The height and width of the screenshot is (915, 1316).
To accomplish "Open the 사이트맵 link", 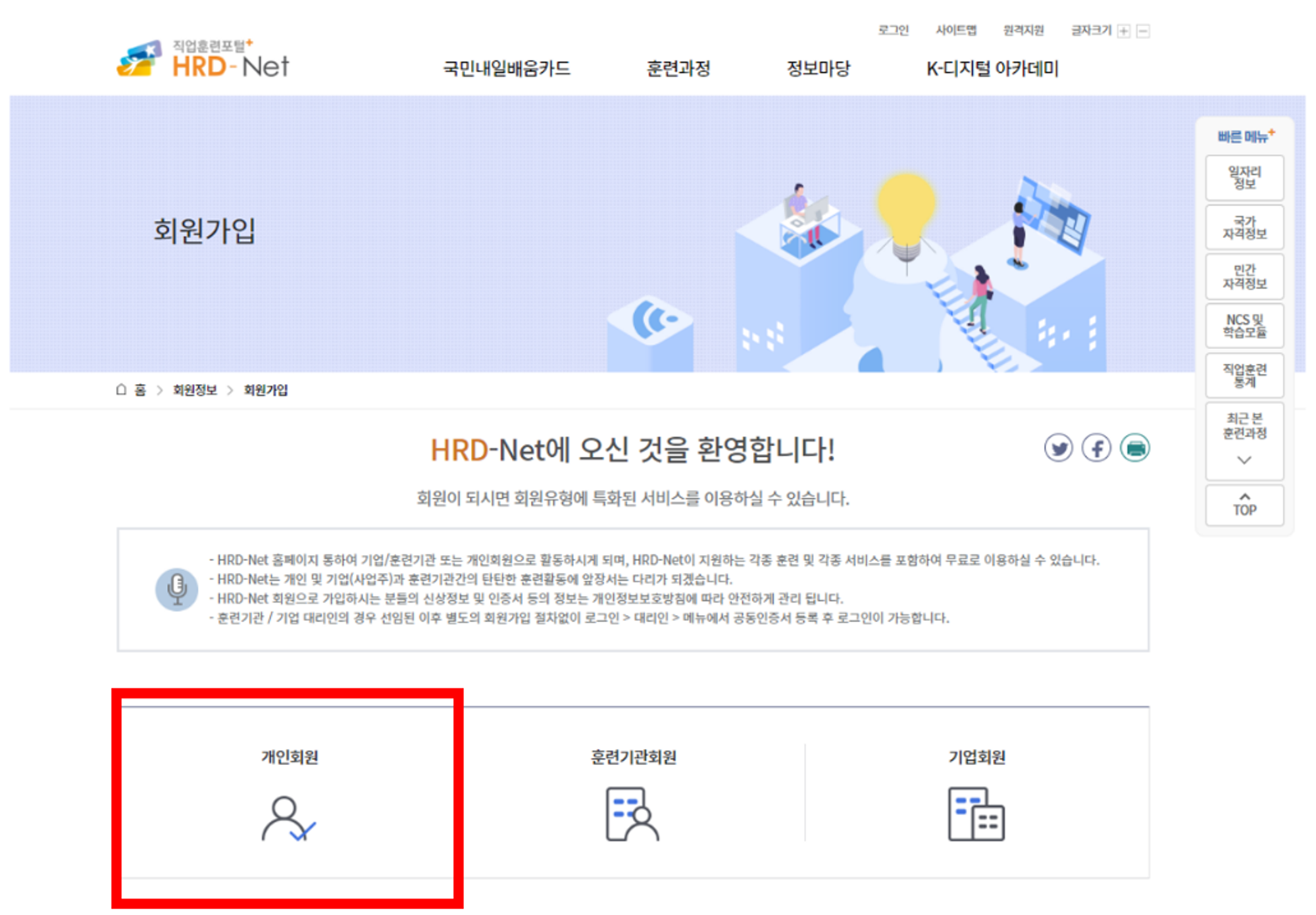I will pos(956,30).
